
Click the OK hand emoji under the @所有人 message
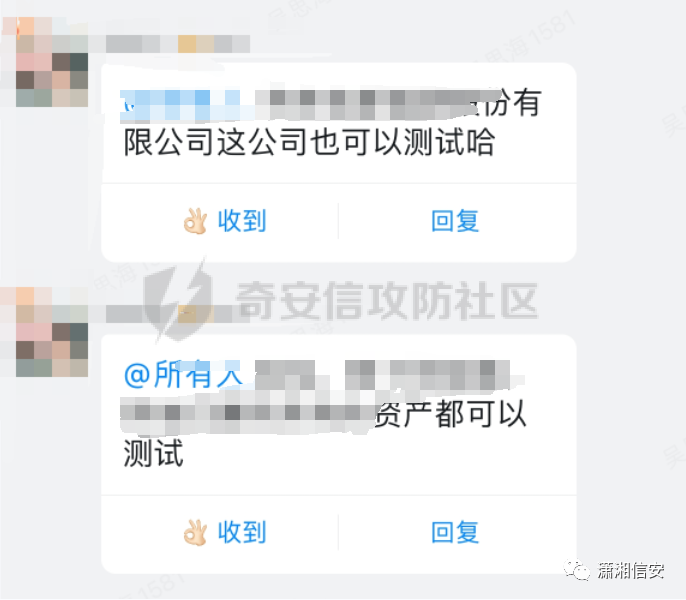[x=195, y=533]
